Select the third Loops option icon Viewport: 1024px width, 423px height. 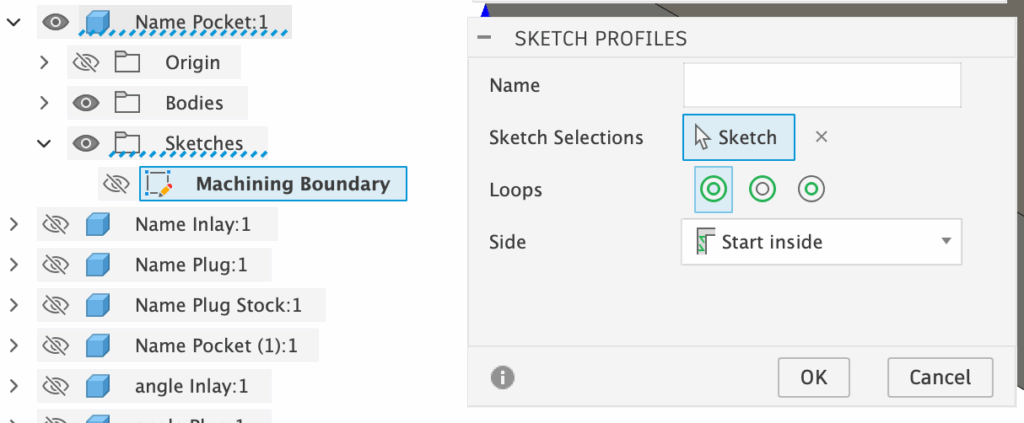(x=811, y=189)
